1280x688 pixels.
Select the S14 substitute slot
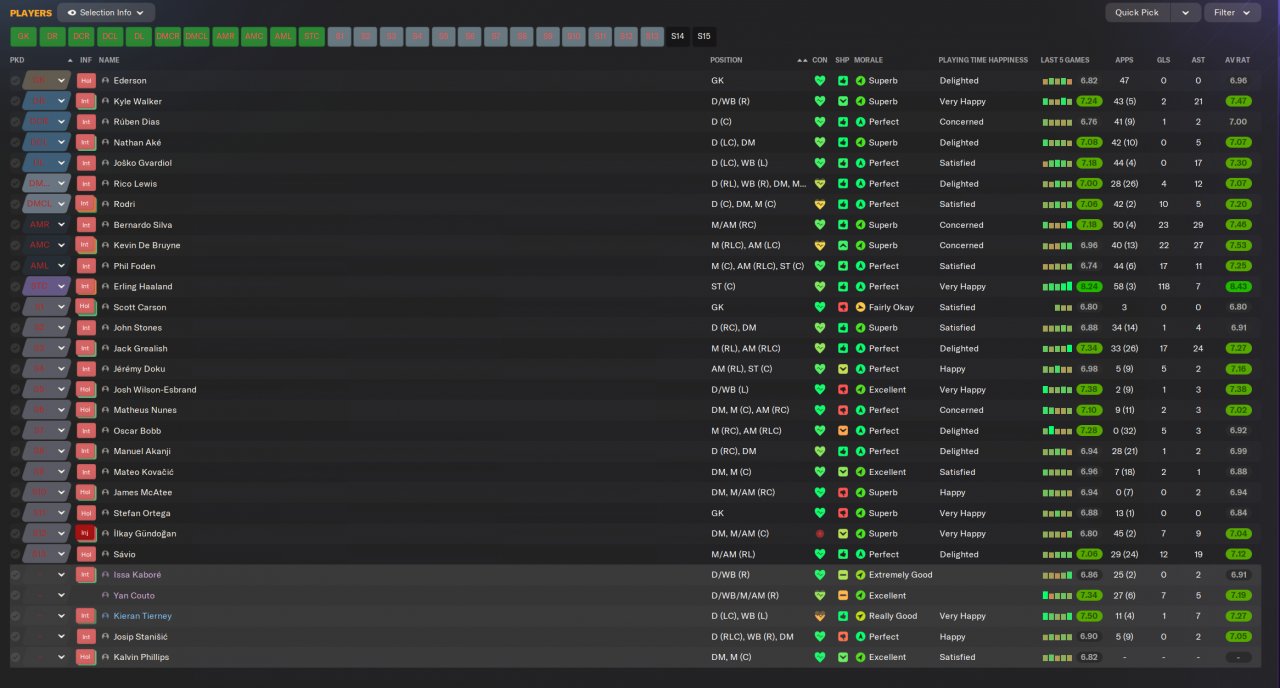click(x=678, y=36)
